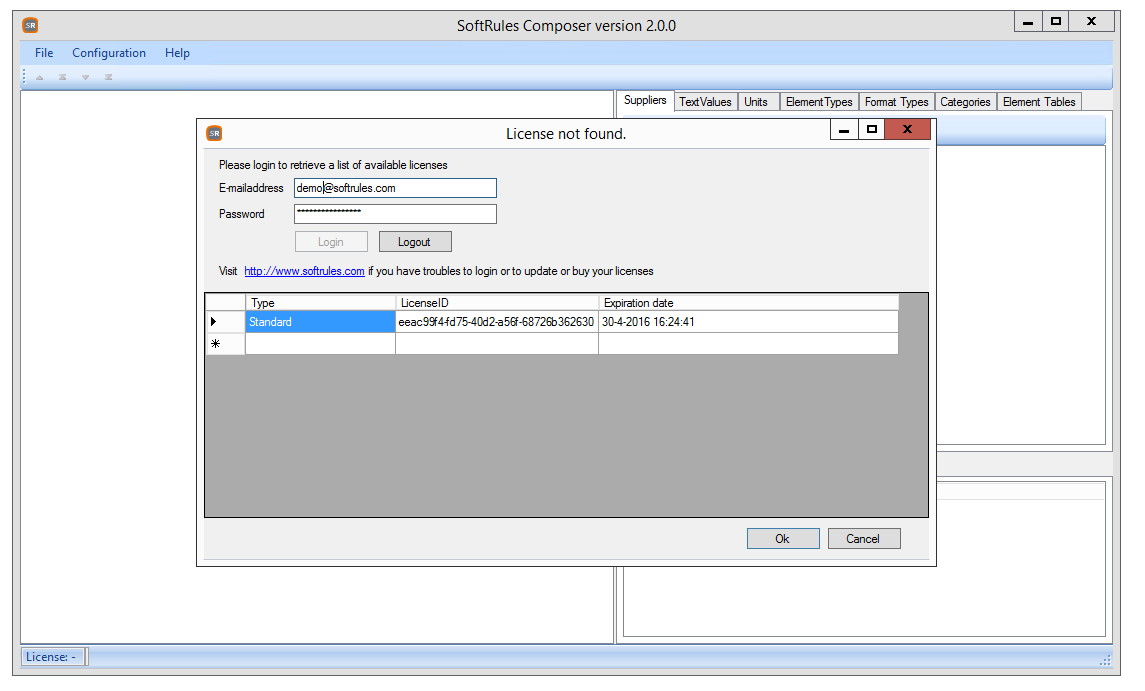Click the Logout button
Screen dimensions: 1145x691
point(415,242)
